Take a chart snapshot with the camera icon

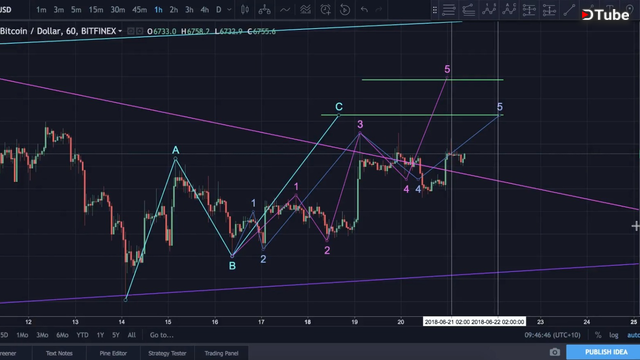coord(554,352)
